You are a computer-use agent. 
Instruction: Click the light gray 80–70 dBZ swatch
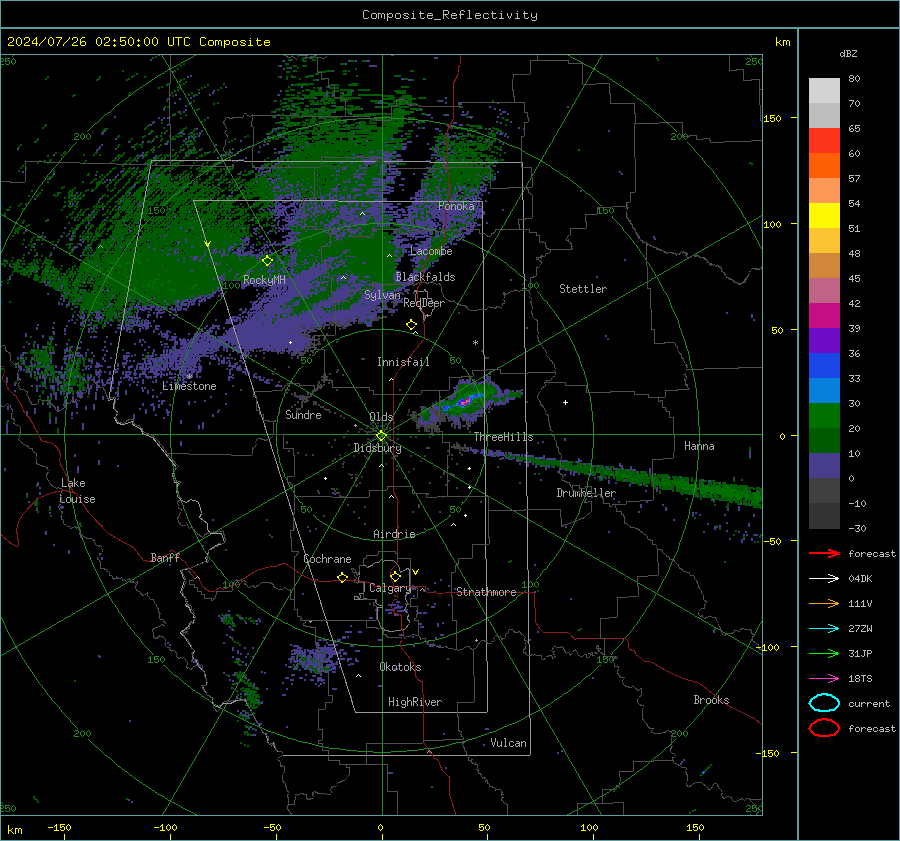point(824,91)
